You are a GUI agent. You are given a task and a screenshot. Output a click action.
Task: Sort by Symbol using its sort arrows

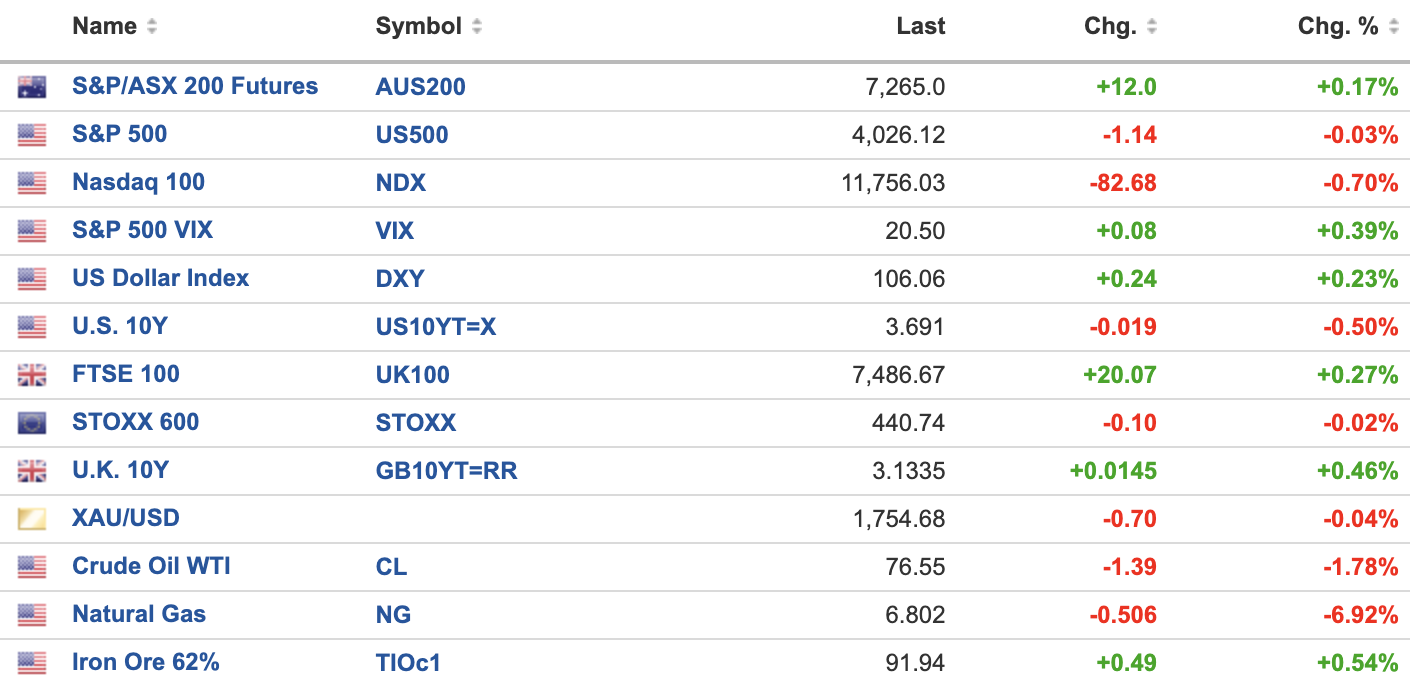click(477, 27)
